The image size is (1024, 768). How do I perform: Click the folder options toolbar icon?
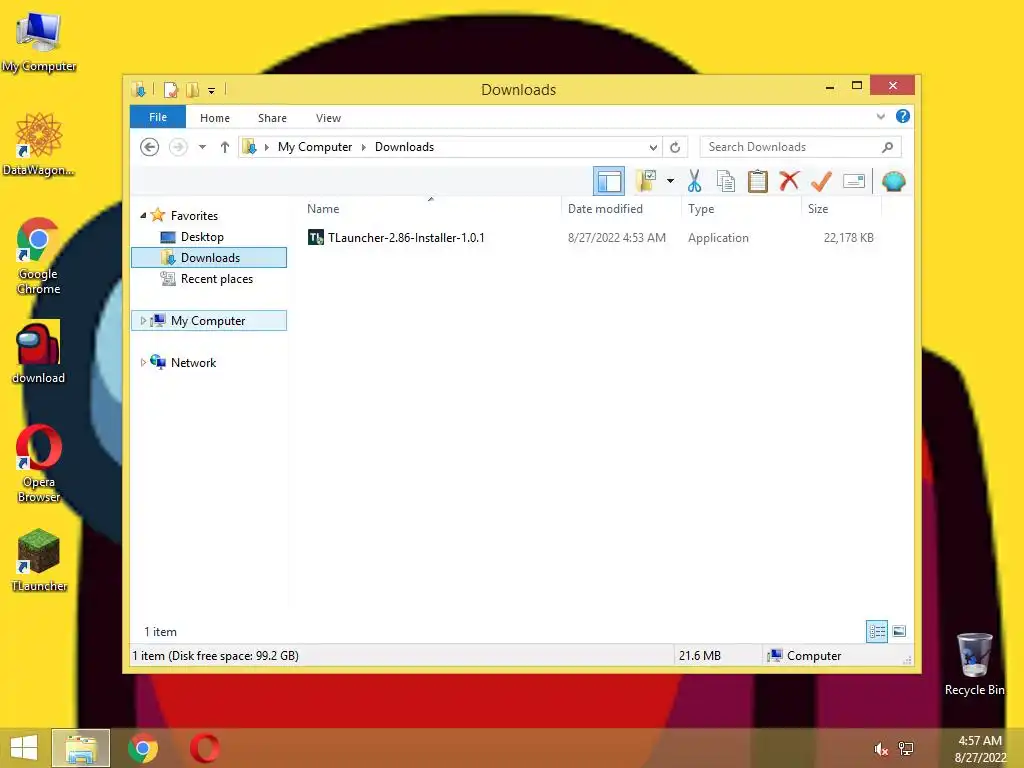pos(646,181)
